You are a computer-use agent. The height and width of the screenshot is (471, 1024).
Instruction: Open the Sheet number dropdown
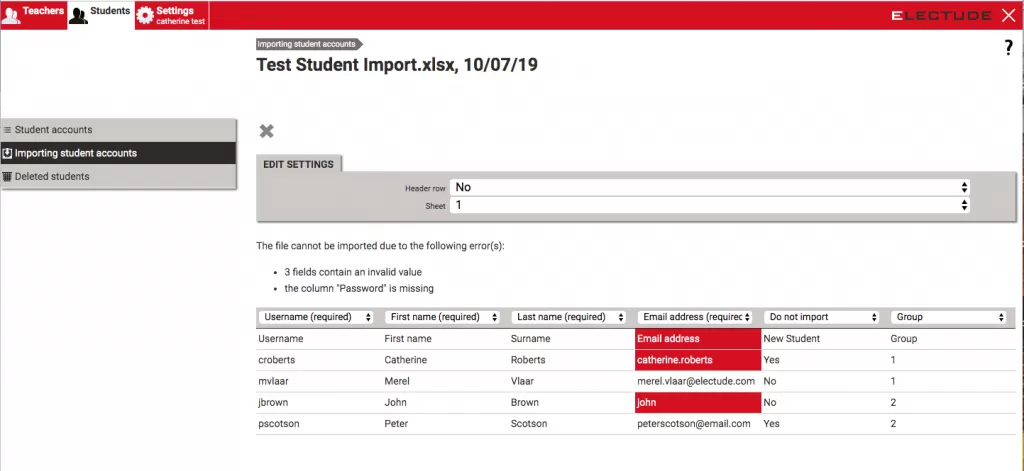click(x=710, y=205)
